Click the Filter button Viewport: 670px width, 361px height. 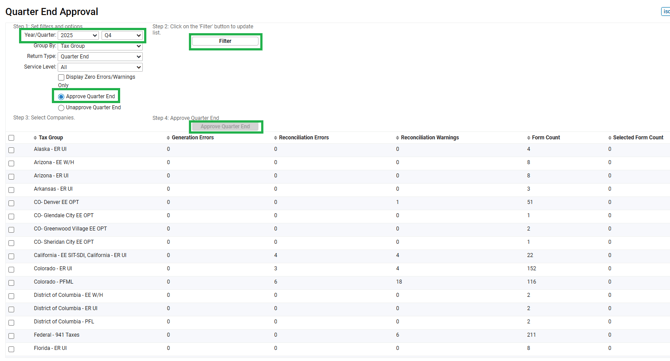tap(225, 41)
